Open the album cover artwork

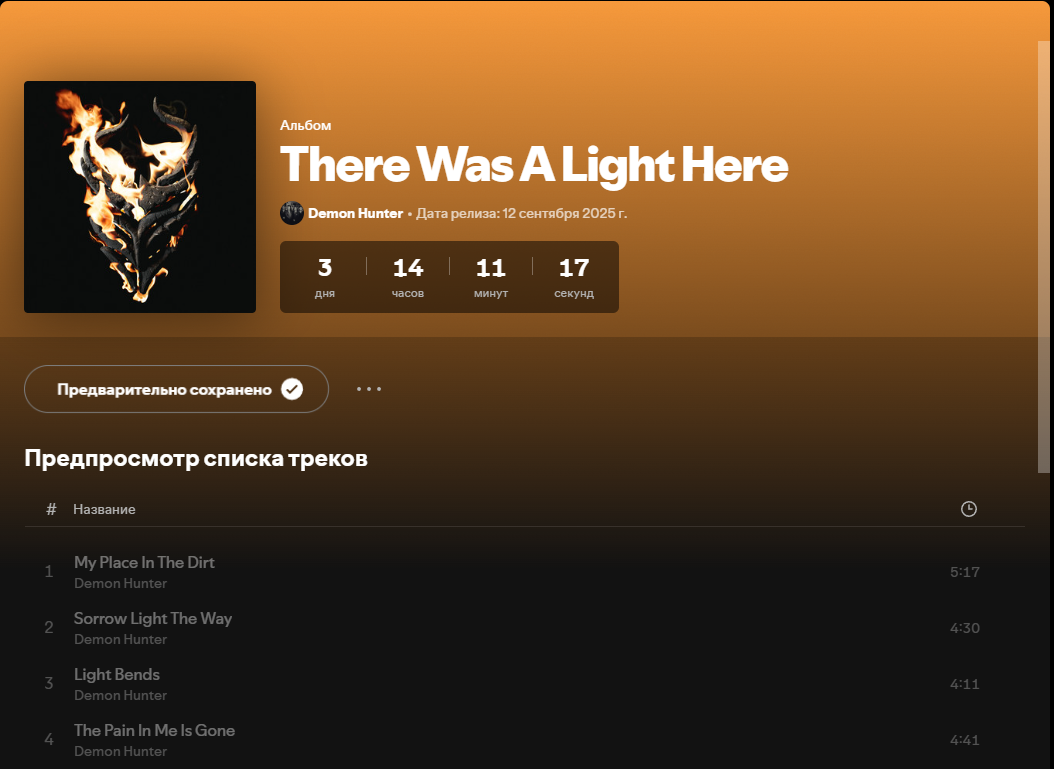[x=140, y=197]
